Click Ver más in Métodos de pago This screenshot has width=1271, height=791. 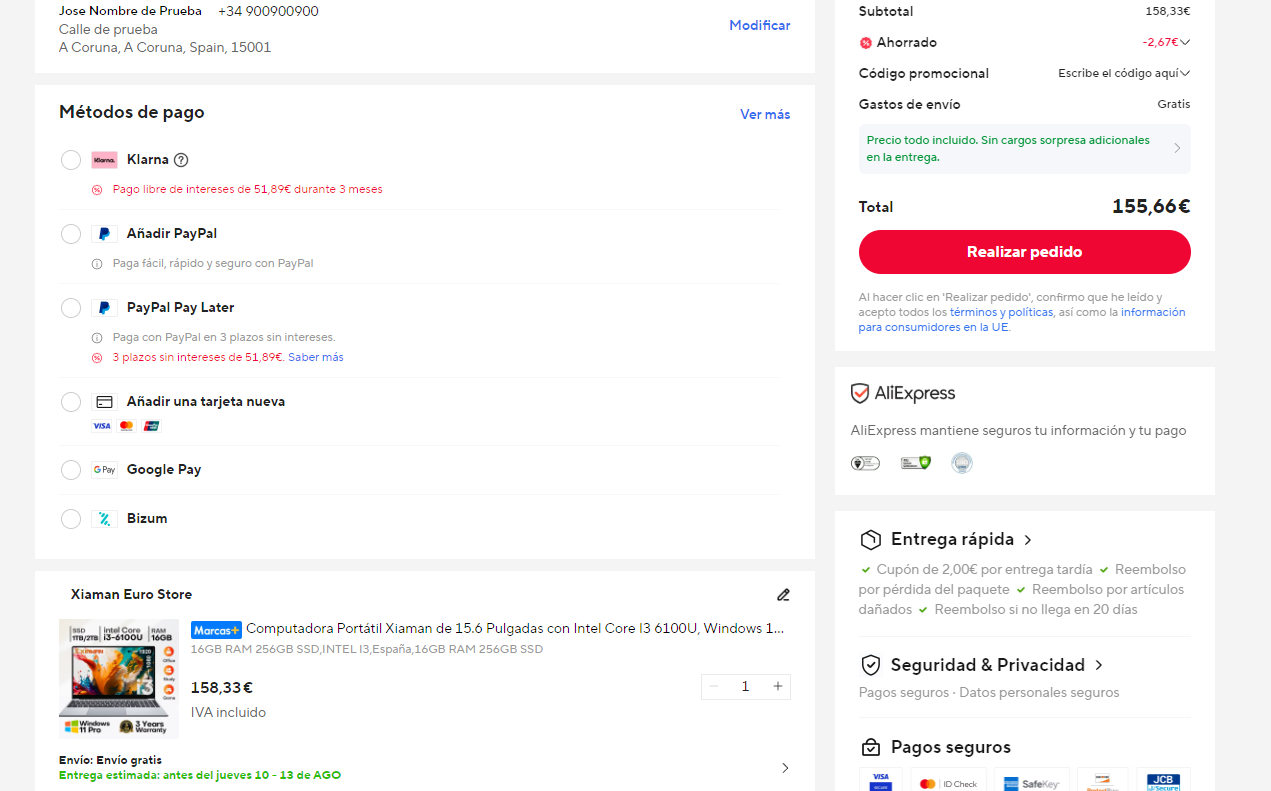pyautogui.click(x=765, y=115)
